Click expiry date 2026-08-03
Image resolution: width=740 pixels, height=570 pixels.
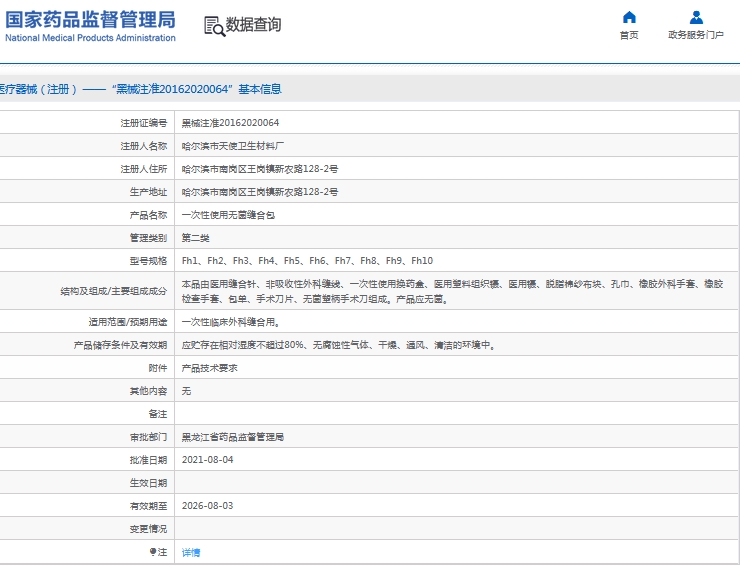pos(208,505)
